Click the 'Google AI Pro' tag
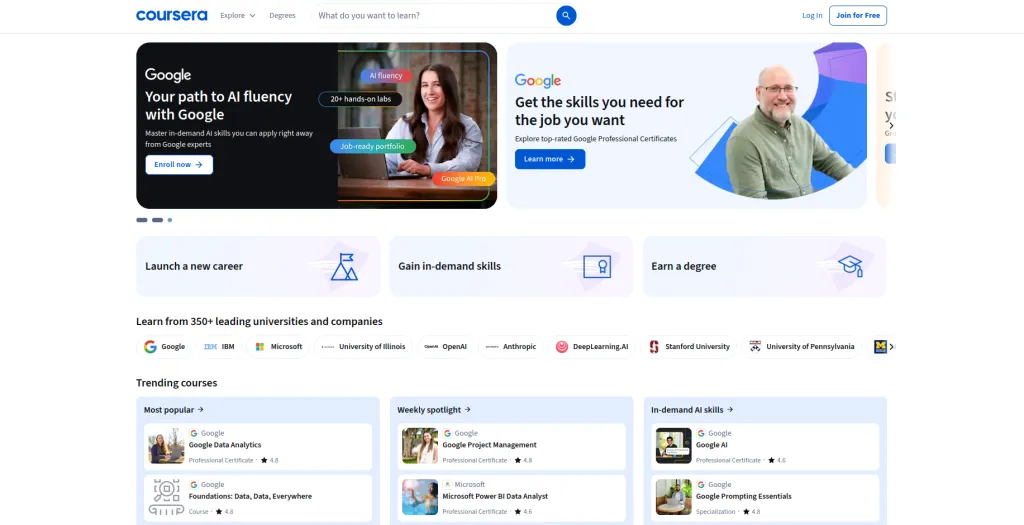 click(464, 179)
